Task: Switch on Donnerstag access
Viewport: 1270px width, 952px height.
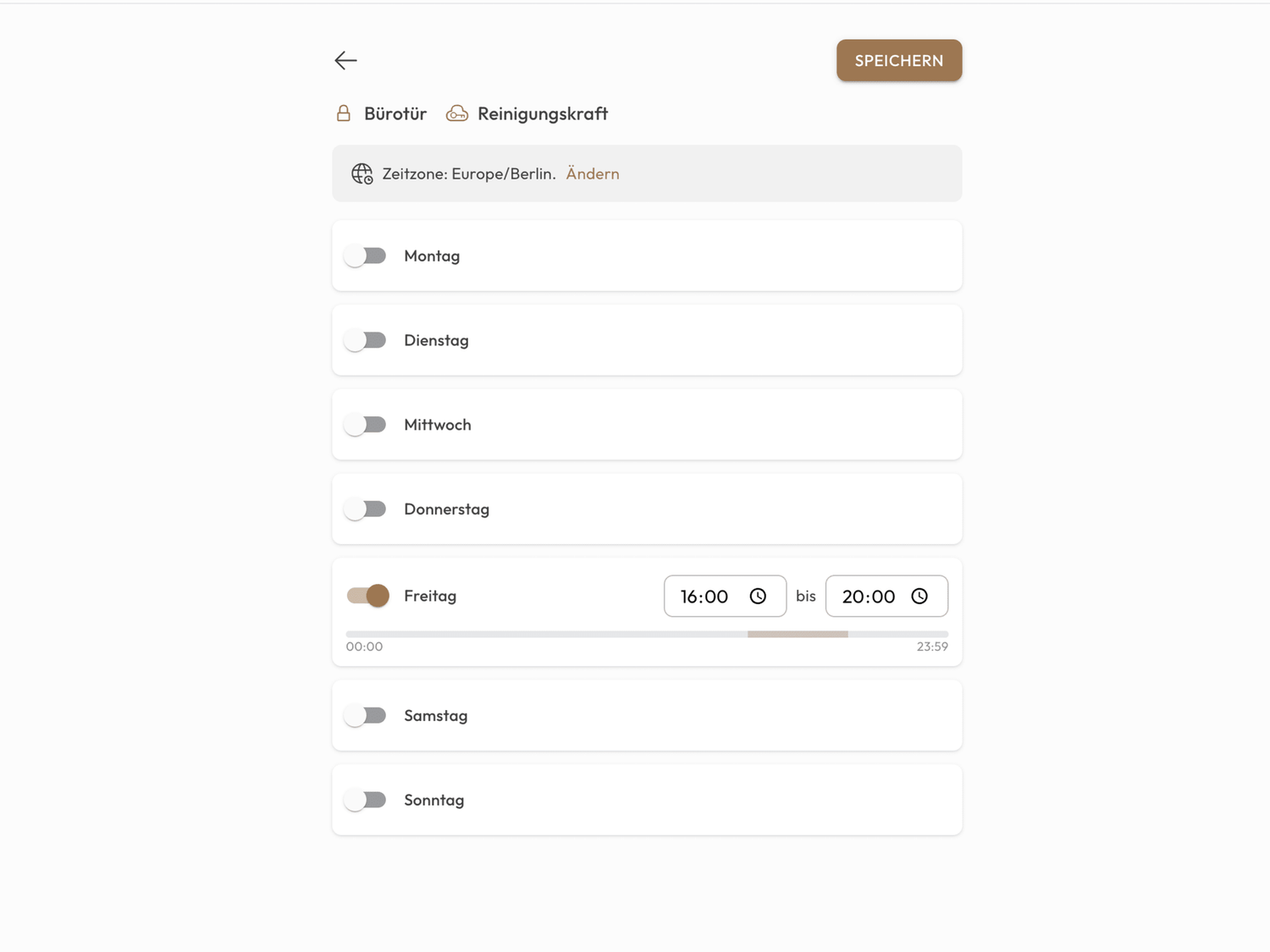Action: click(366, 509)
